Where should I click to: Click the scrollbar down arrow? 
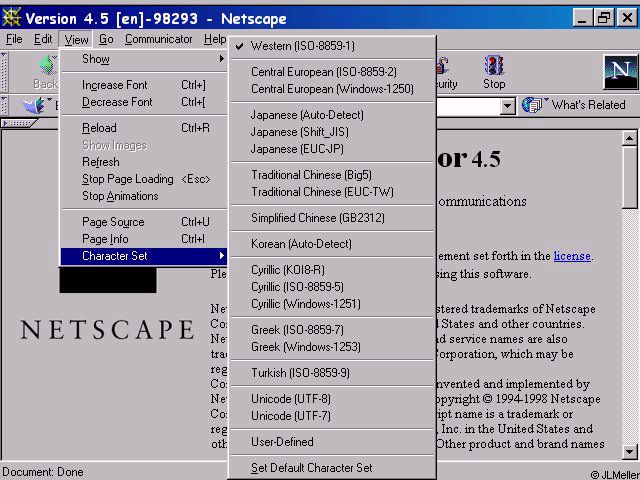[x=629, y=451]
